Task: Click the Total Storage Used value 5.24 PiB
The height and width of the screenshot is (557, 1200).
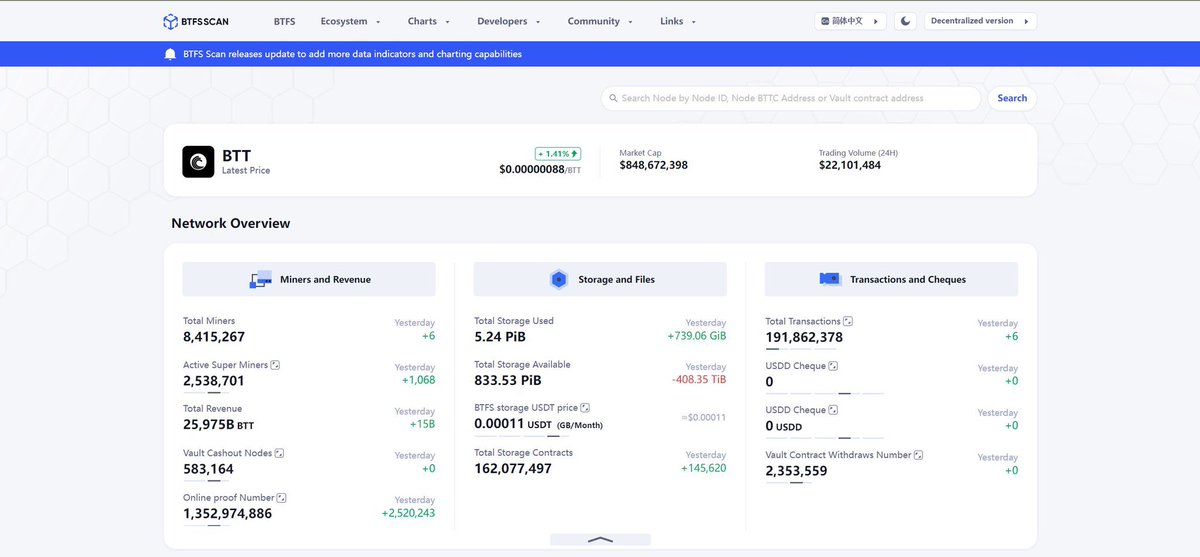Action: (x=500, y=337)
